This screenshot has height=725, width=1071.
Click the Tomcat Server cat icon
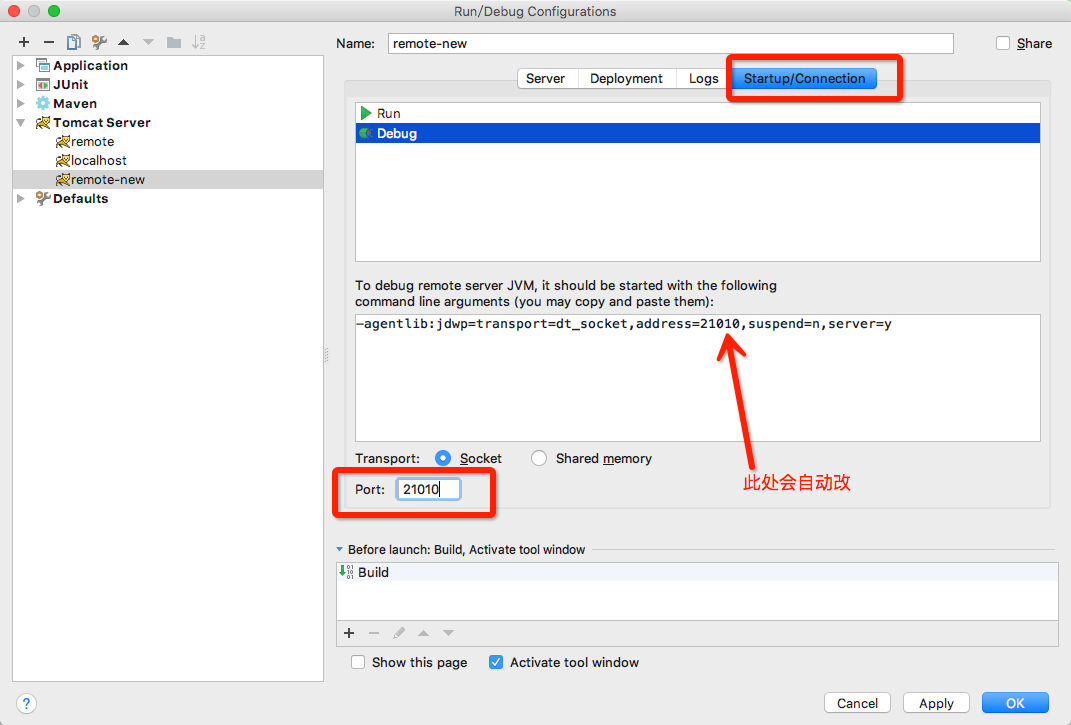coord(43,122)
